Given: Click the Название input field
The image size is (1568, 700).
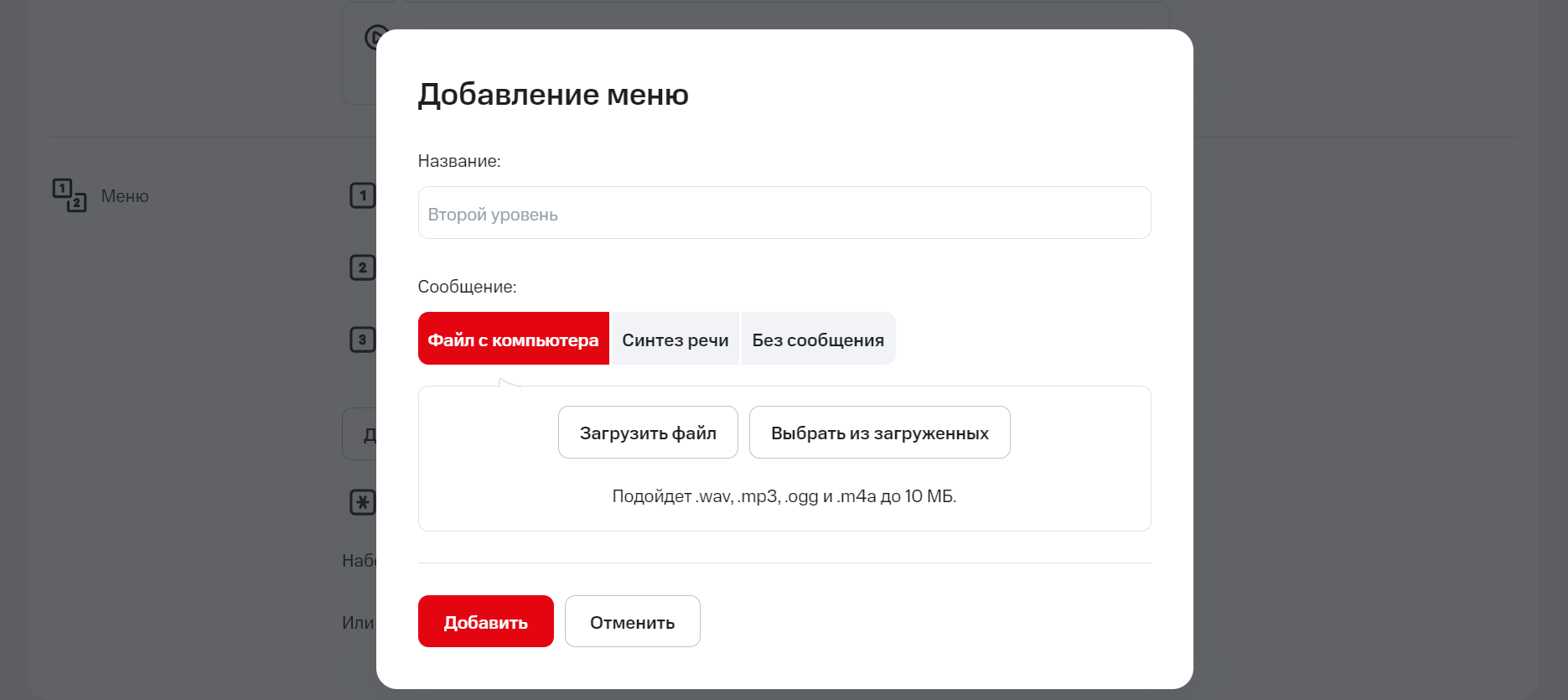Looking at the screenshot, I should (x=784, y=213).
